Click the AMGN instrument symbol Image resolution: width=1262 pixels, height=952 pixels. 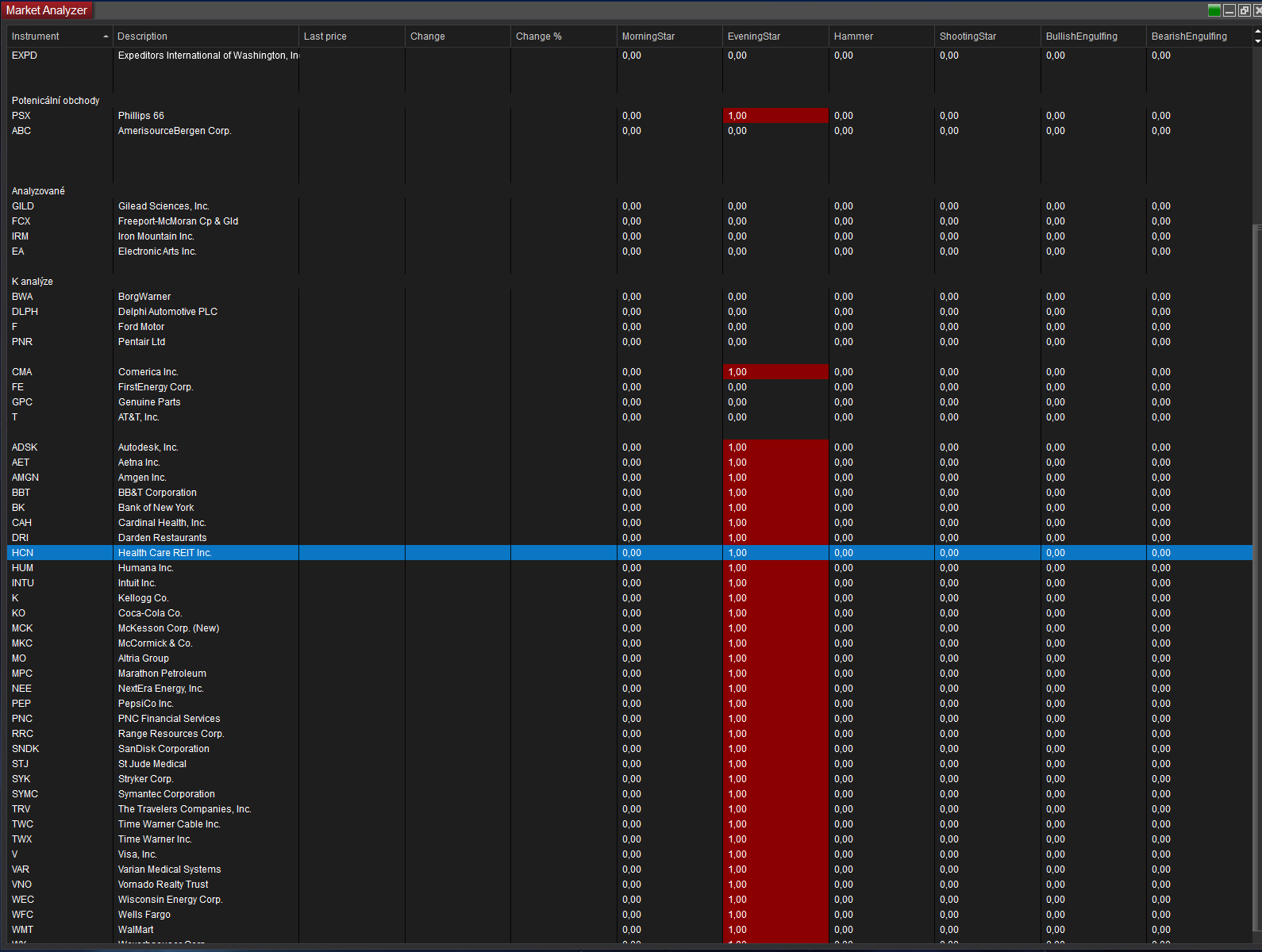click(x=25, y=478)
